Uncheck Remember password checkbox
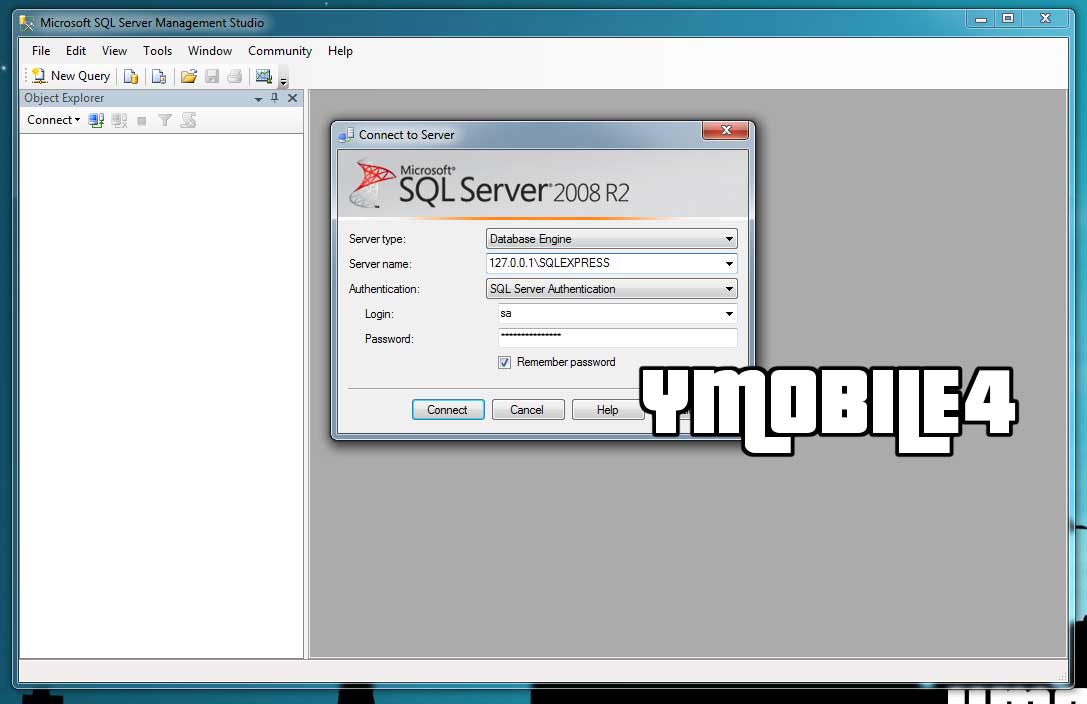 pos(505,362)
